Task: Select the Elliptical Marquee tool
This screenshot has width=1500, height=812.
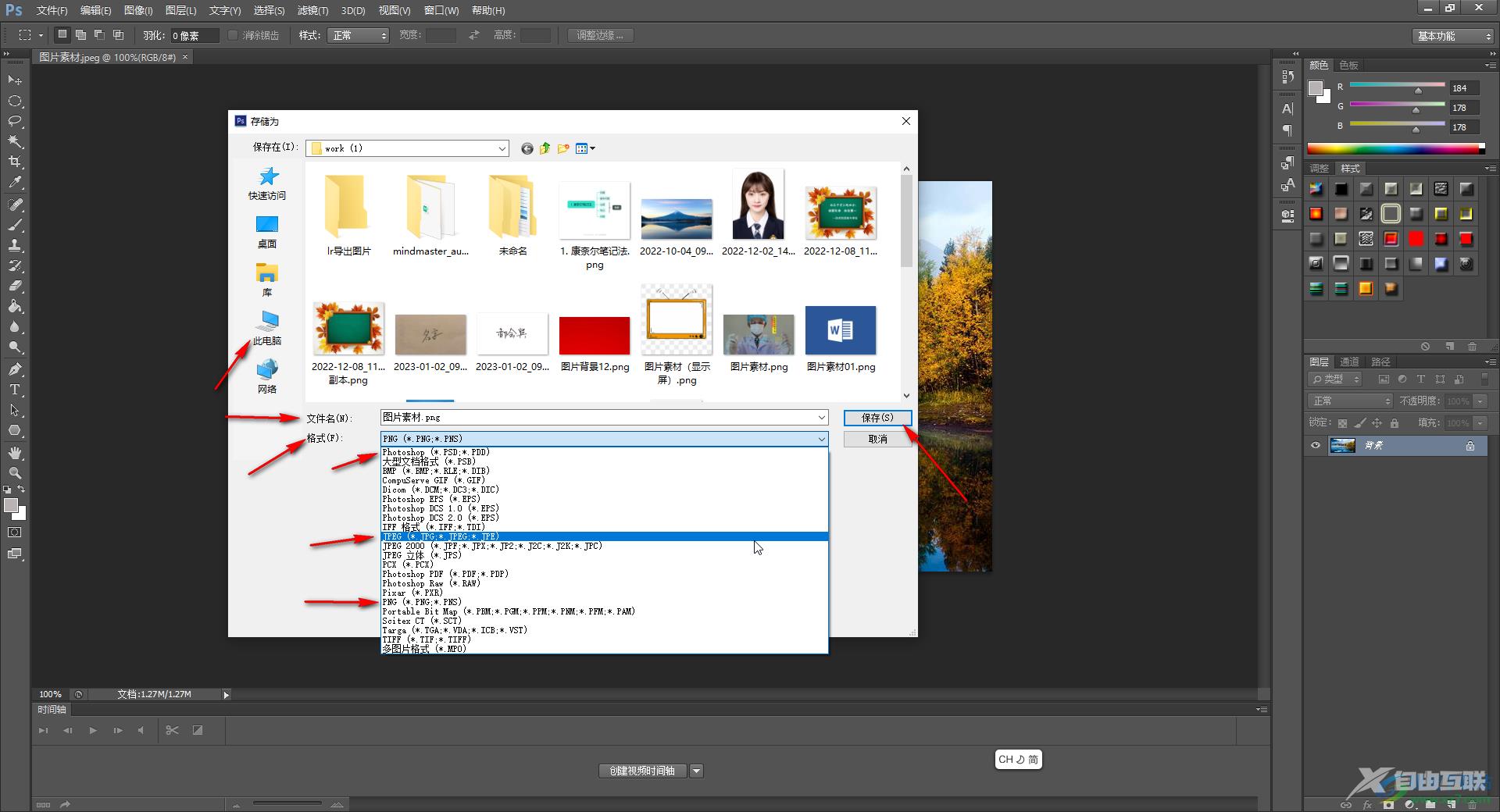Action: pos(15,101)
